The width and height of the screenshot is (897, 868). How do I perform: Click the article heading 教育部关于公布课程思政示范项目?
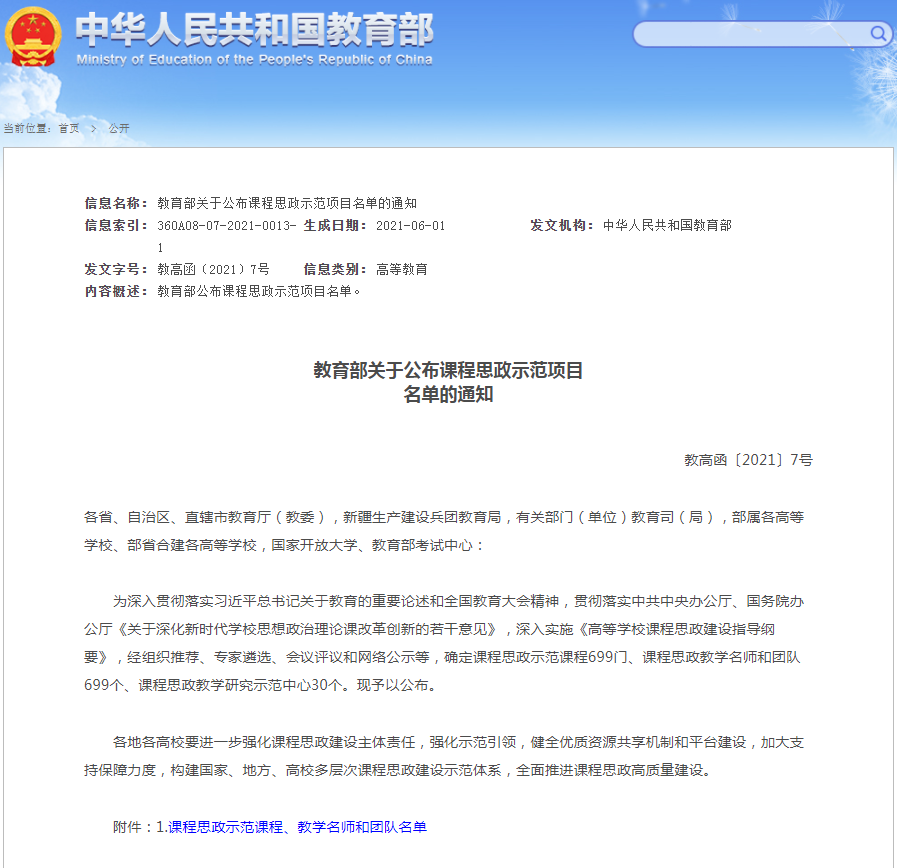tap(448, 371)
